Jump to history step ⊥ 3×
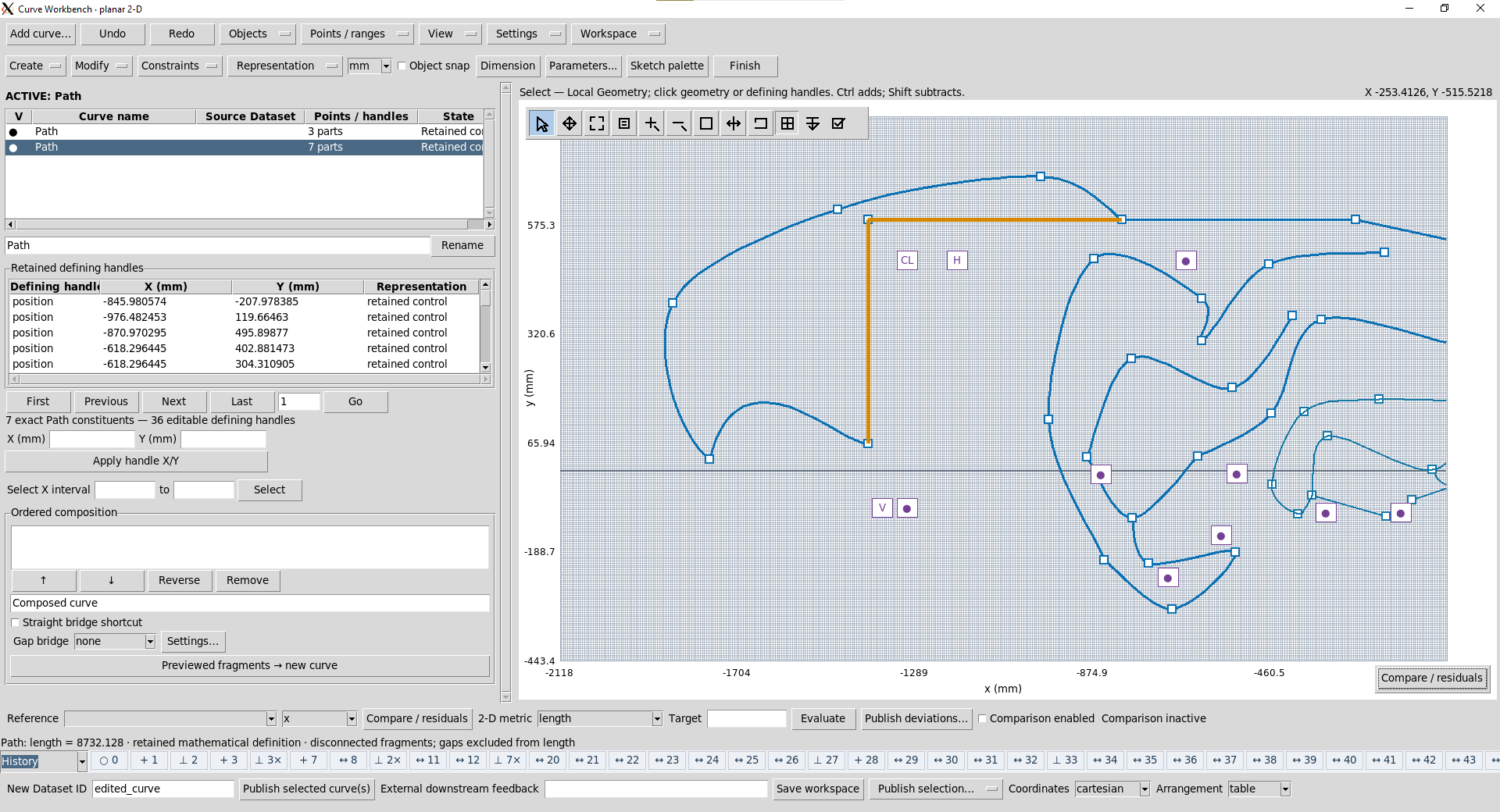 click(269, 760)
